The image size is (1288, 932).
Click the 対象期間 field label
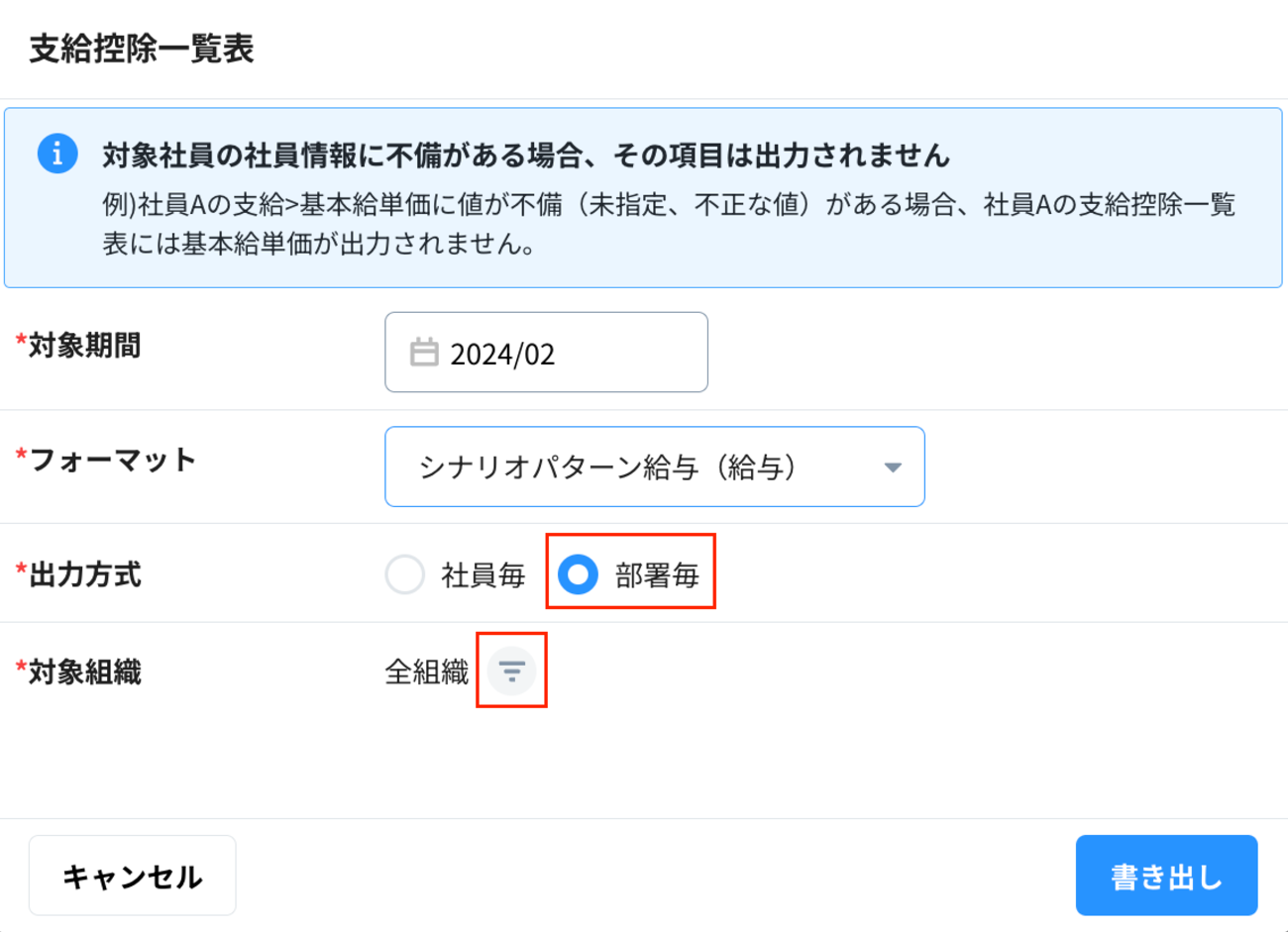[83, 346]
